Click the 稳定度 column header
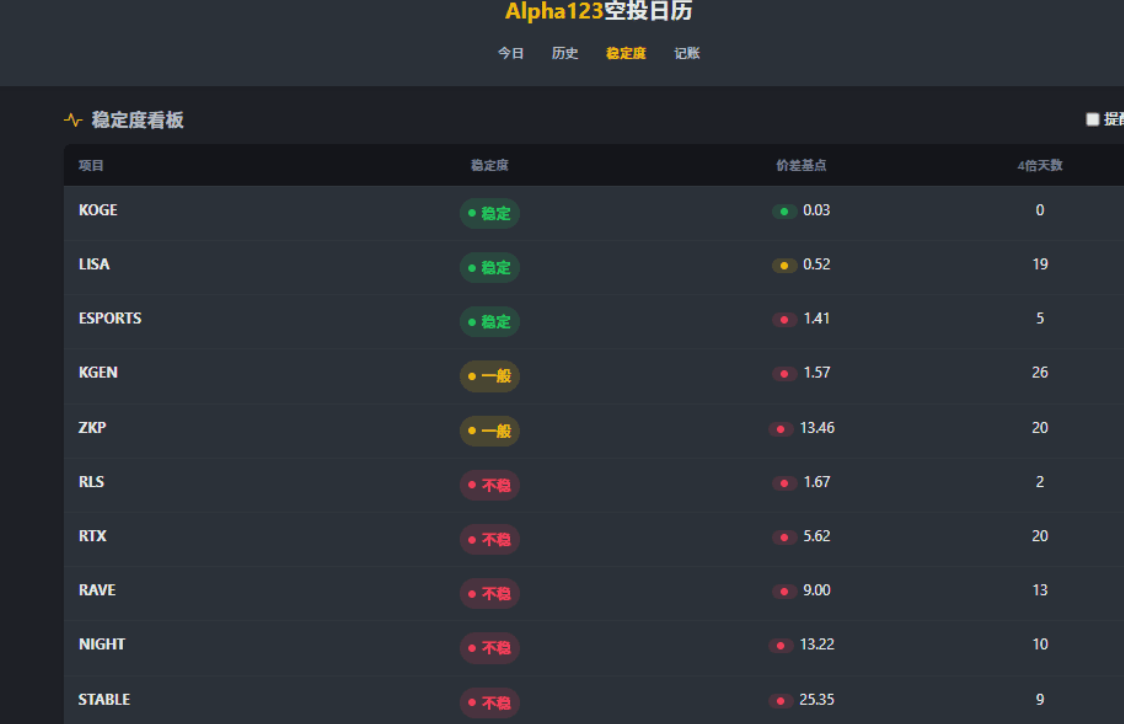 pyautogui.click(x=490, y=166)
